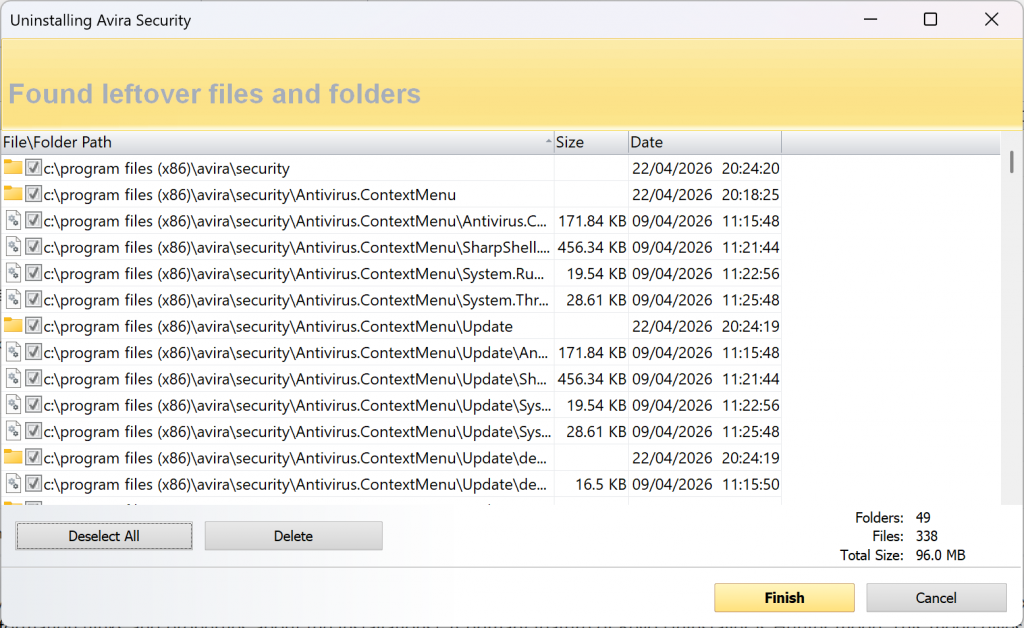Click the Deselect All button
The width and height of the screenshot is (1024, 628).
pos(104,536)
